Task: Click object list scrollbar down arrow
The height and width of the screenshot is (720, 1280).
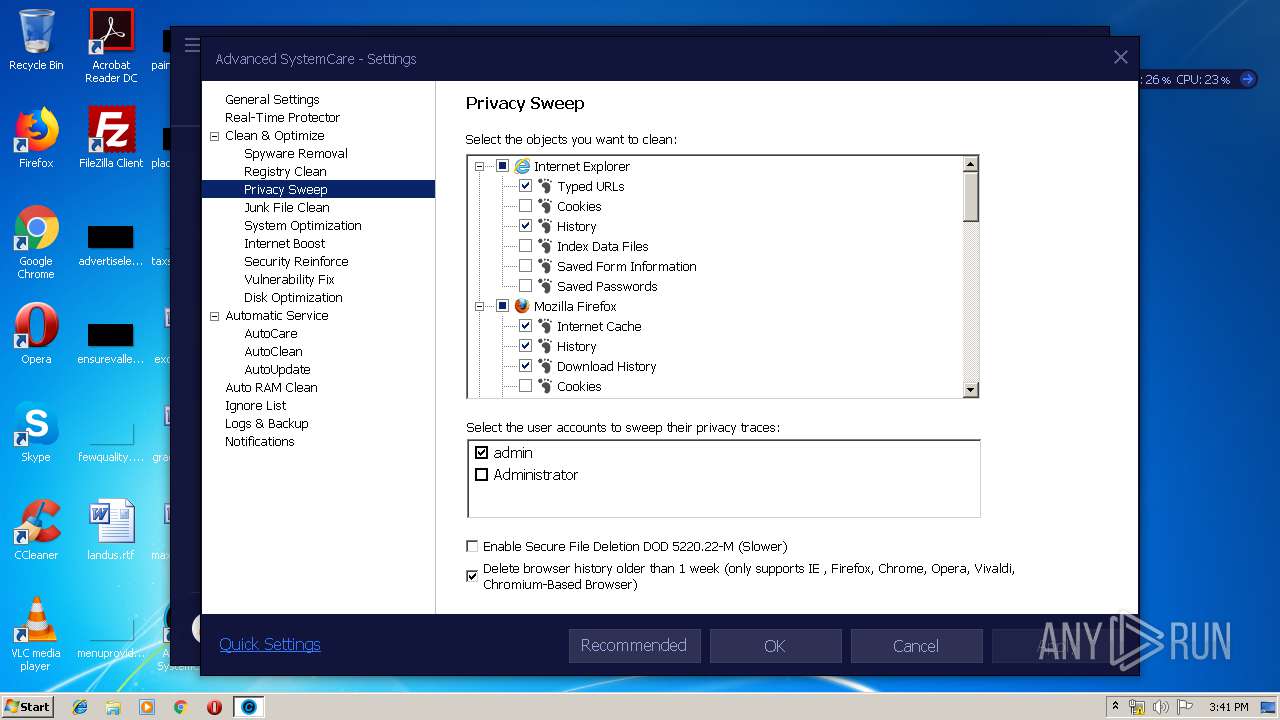Action: tap(970, 390)
